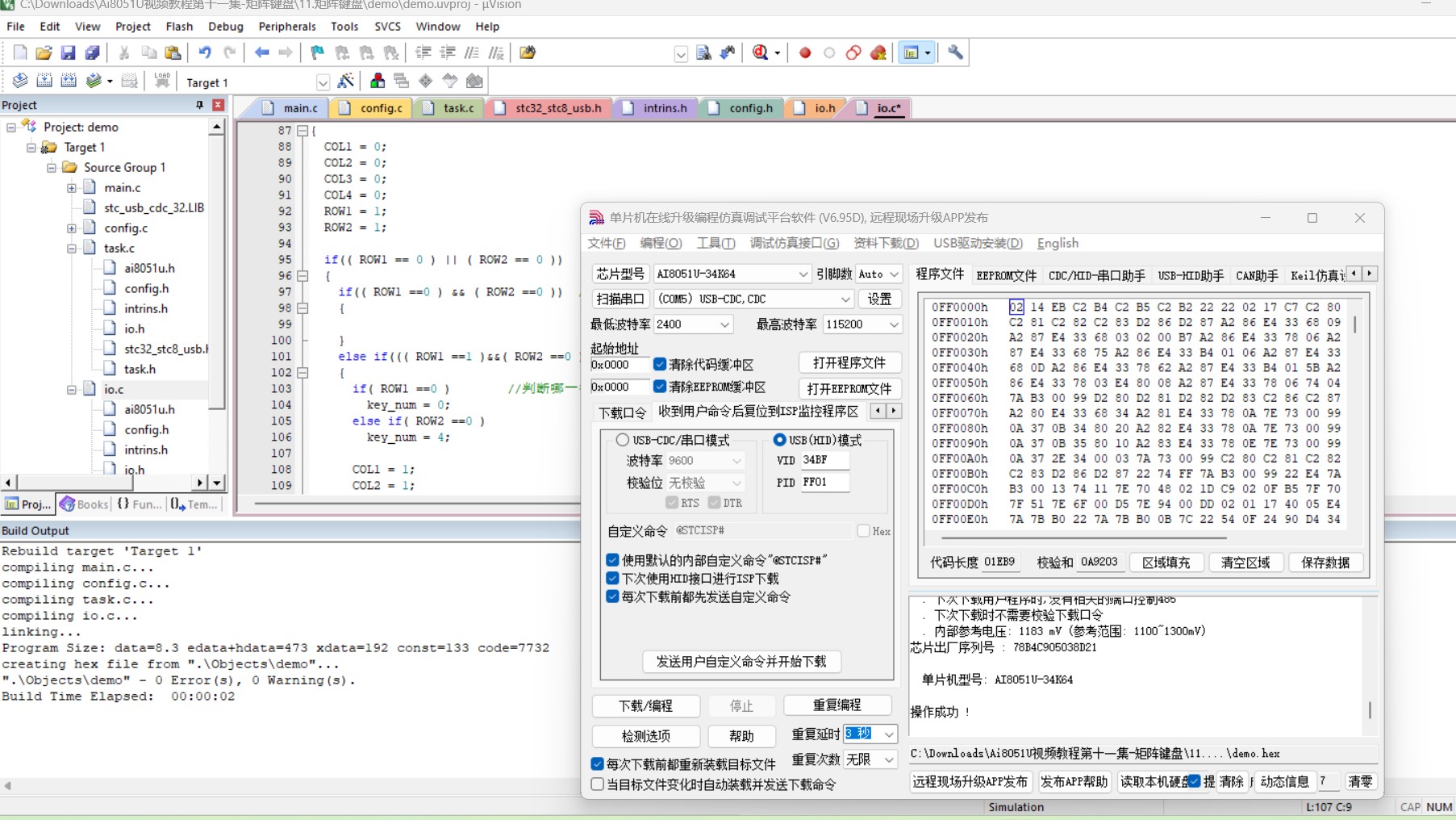Translate the current file with the first build-bar icon

point(20,81)
